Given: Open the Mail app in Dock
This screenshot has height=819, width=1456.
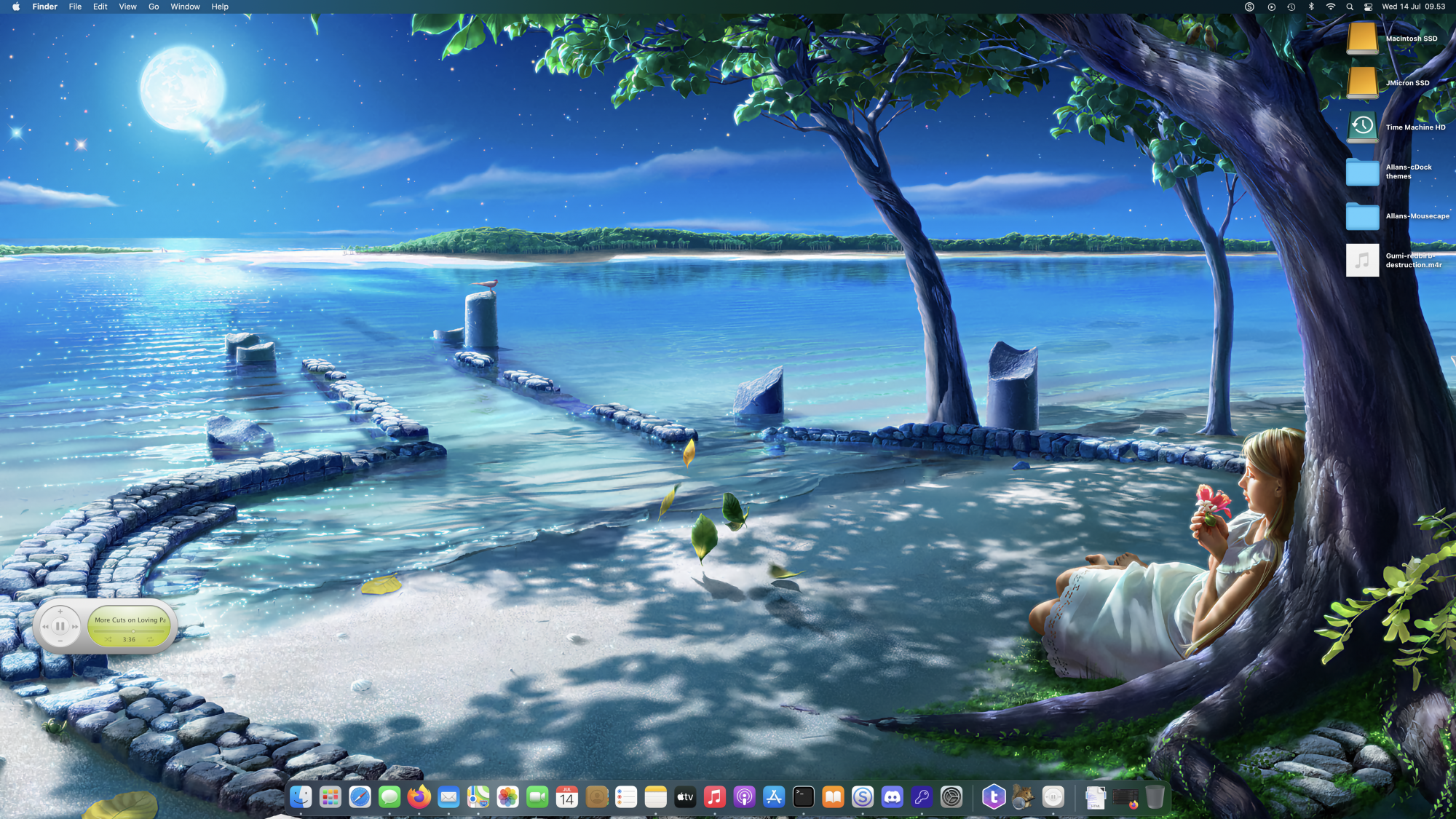Looking at the screenshot, I should click(448, 797).
